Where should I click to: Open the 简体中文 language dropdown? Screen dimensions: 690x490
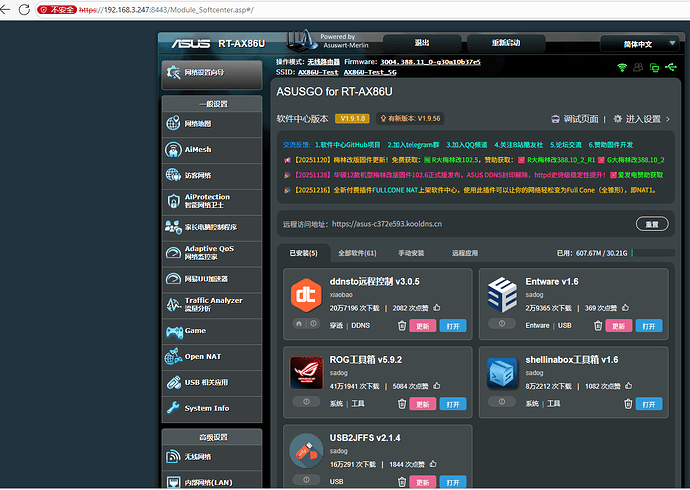click(639, 44)
